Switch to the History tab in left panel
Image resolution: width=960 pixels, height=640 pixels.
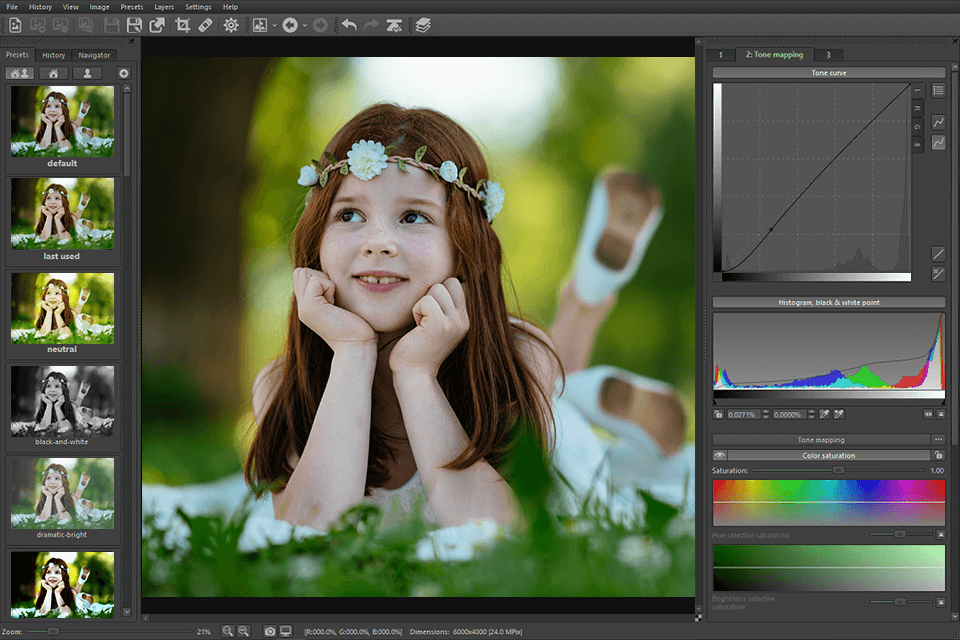click(x=53, y=55)
